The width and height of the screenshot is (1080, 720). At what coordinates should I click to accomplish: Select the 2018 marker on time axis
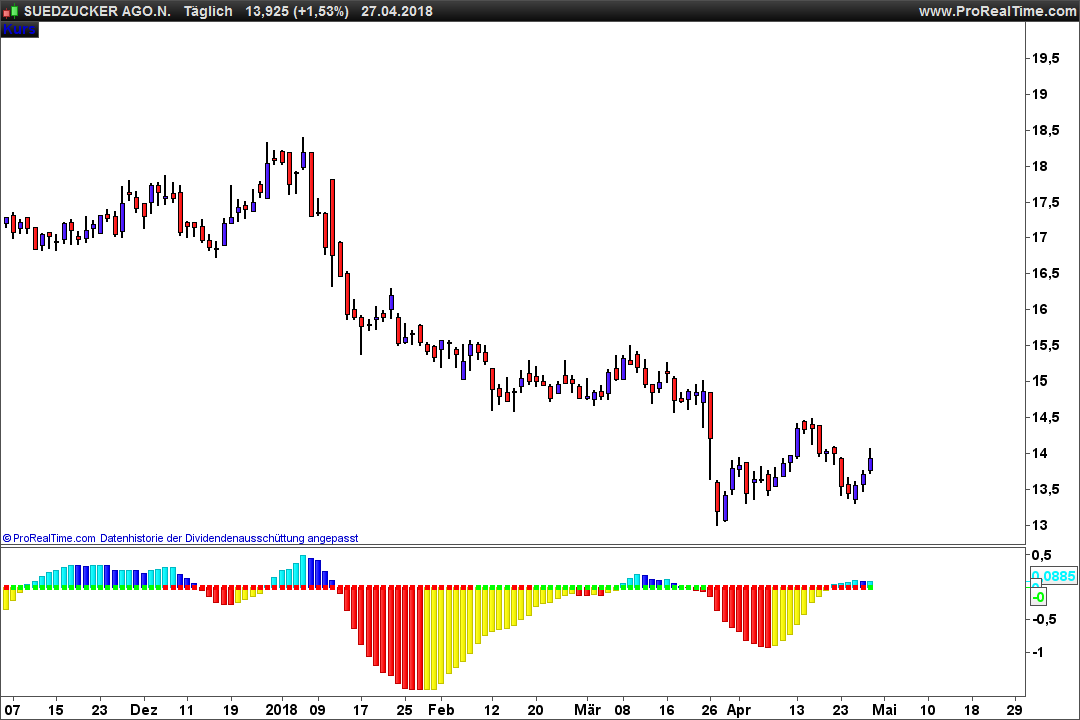[x=281, y=710]
